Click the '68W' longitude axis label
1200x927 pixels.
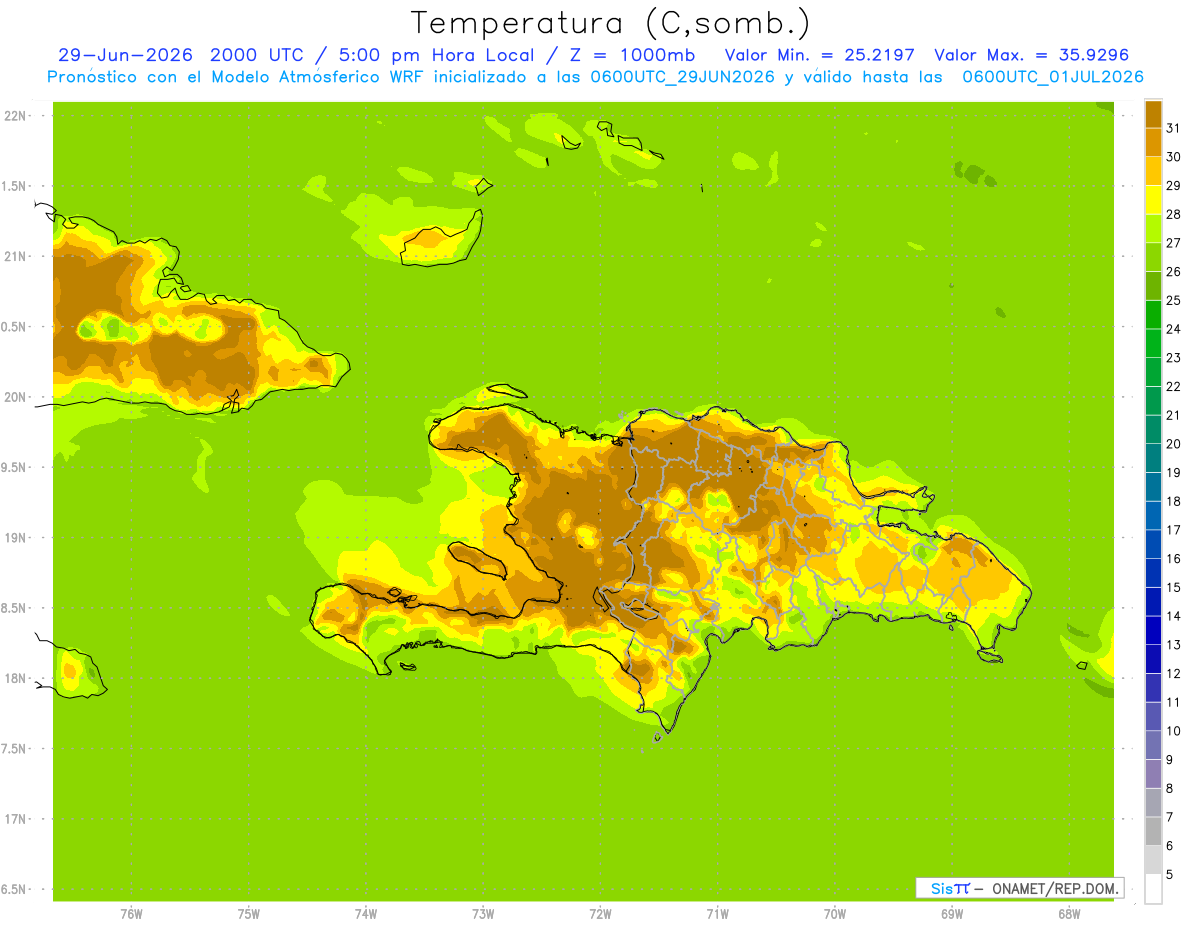coord(1068,913)
